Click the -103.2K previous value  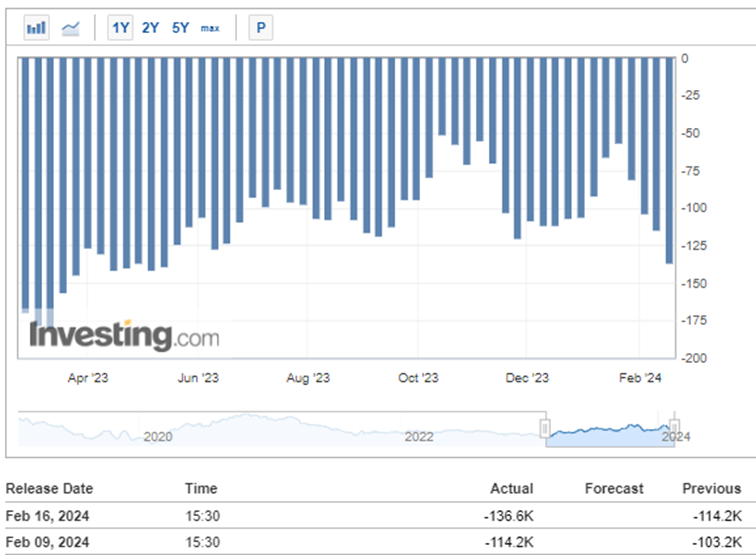point(717,542)
